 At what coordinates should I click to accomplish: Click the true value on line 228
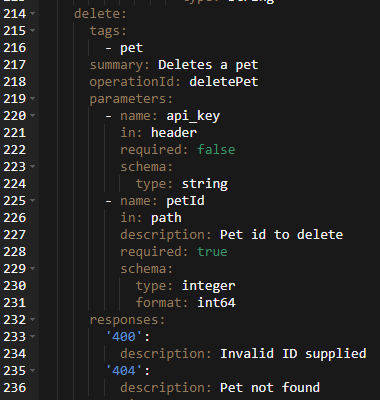coord(212,252)
